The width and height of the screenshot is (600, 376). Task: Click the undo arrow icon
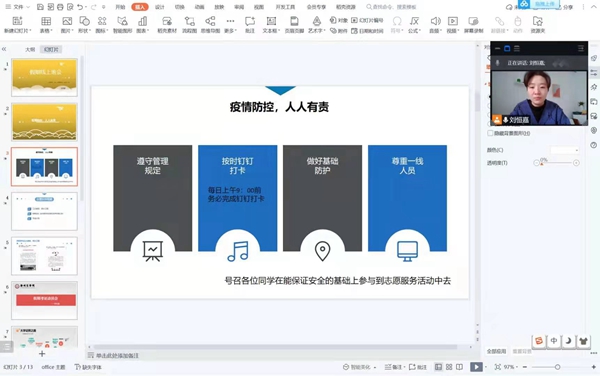[80, 7]
